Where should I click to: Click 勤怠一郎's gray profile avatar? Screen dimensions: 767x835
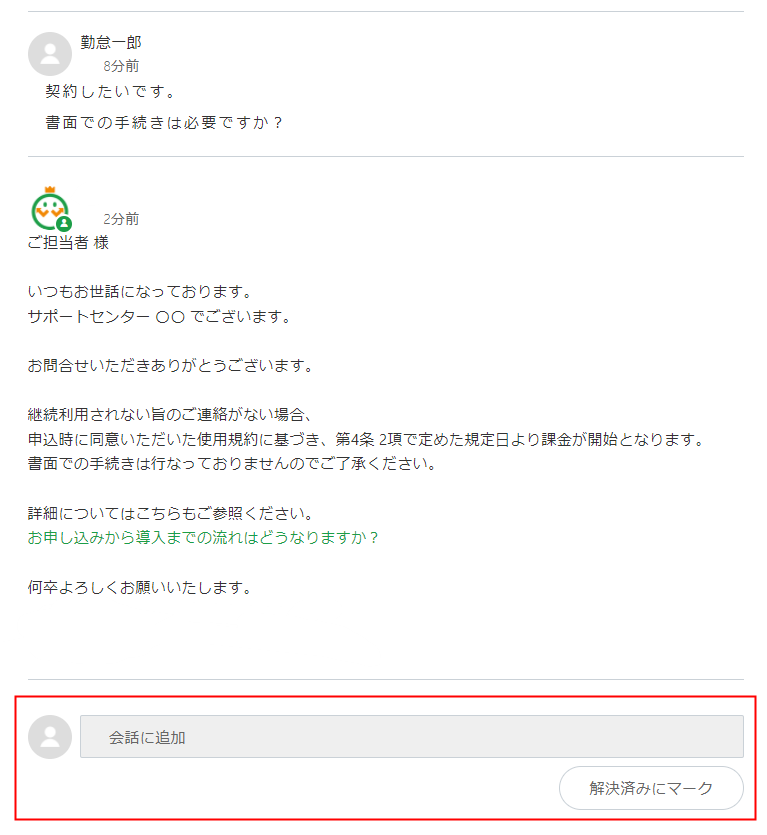click(x=50, y=54)
